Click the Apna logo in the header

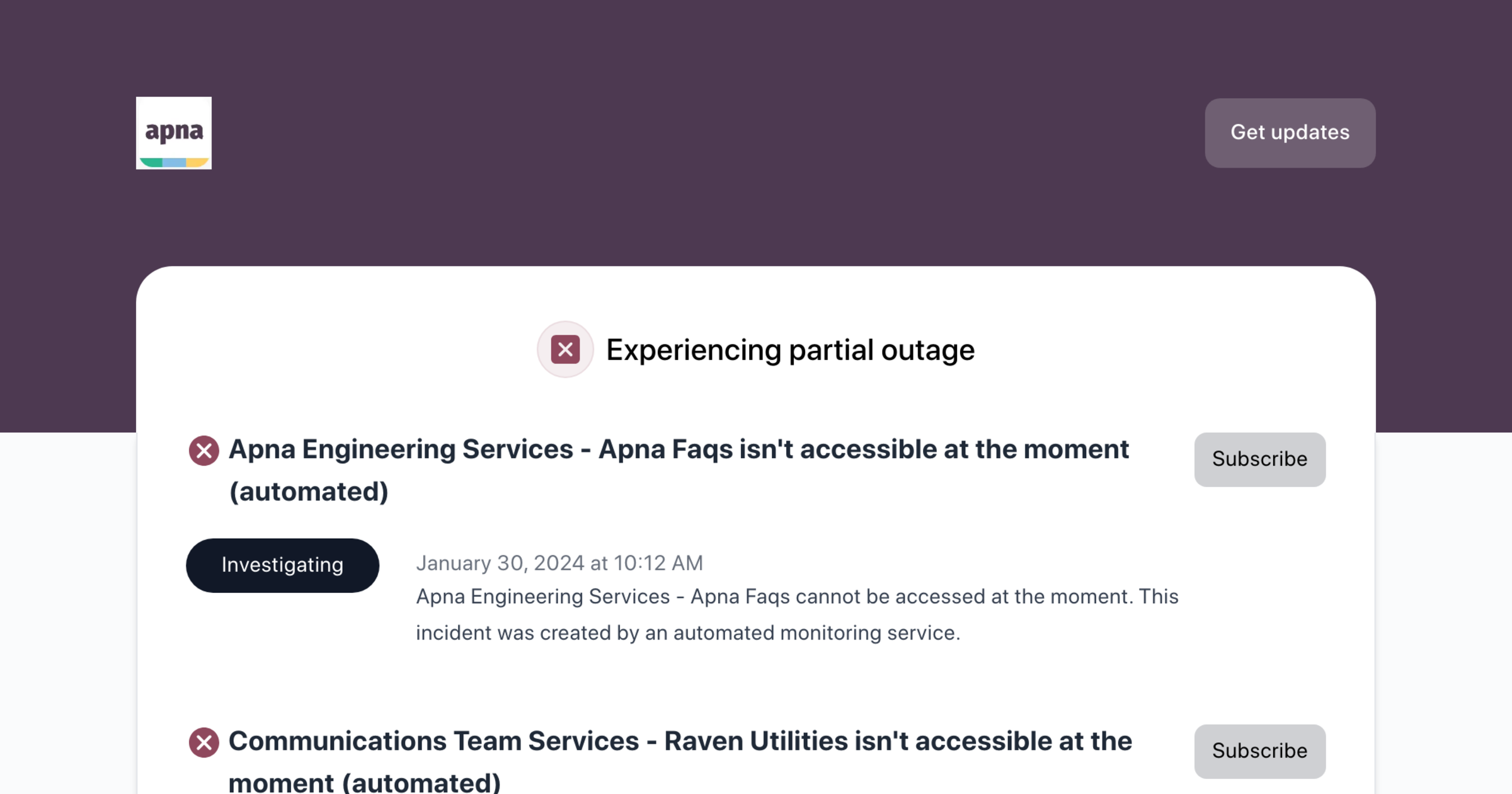(174, 132)
